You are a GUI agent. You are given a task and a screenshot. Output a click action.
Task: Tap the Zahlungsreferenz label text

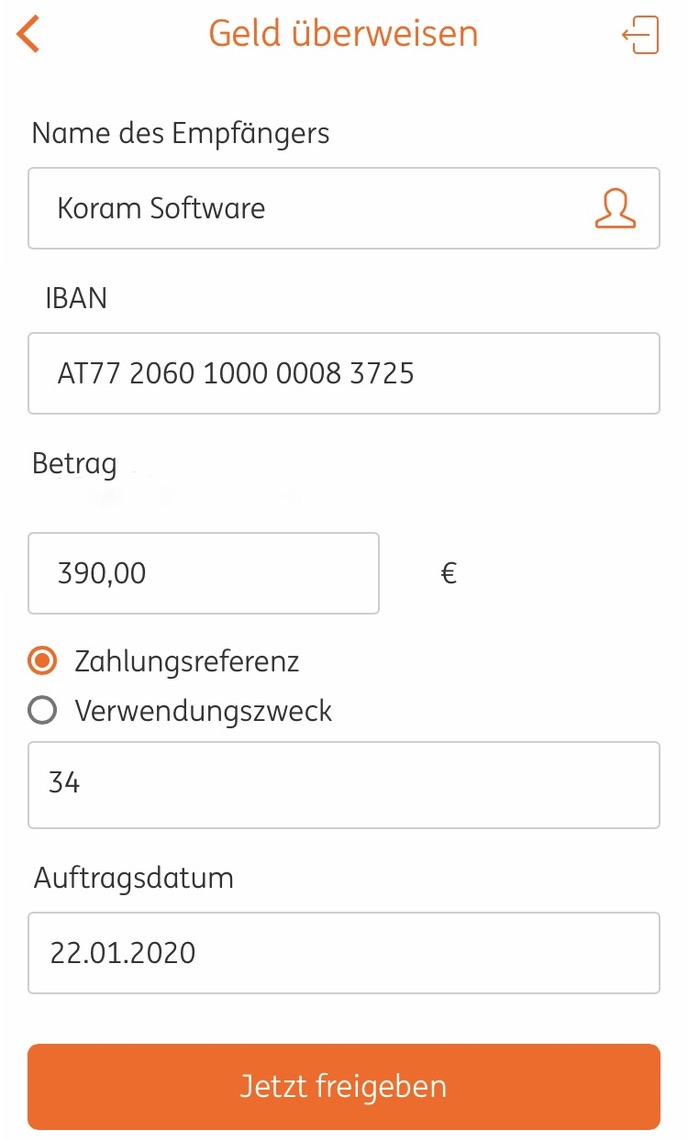point(187,661)
